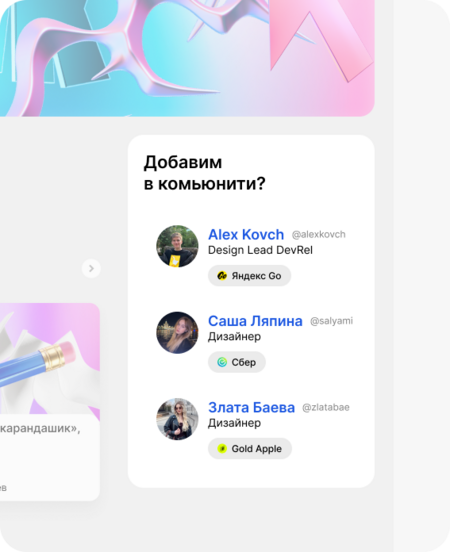This screenshot has width=450, height=552.
Task: Click the @alexkovch handle
Action: [319, 234]
